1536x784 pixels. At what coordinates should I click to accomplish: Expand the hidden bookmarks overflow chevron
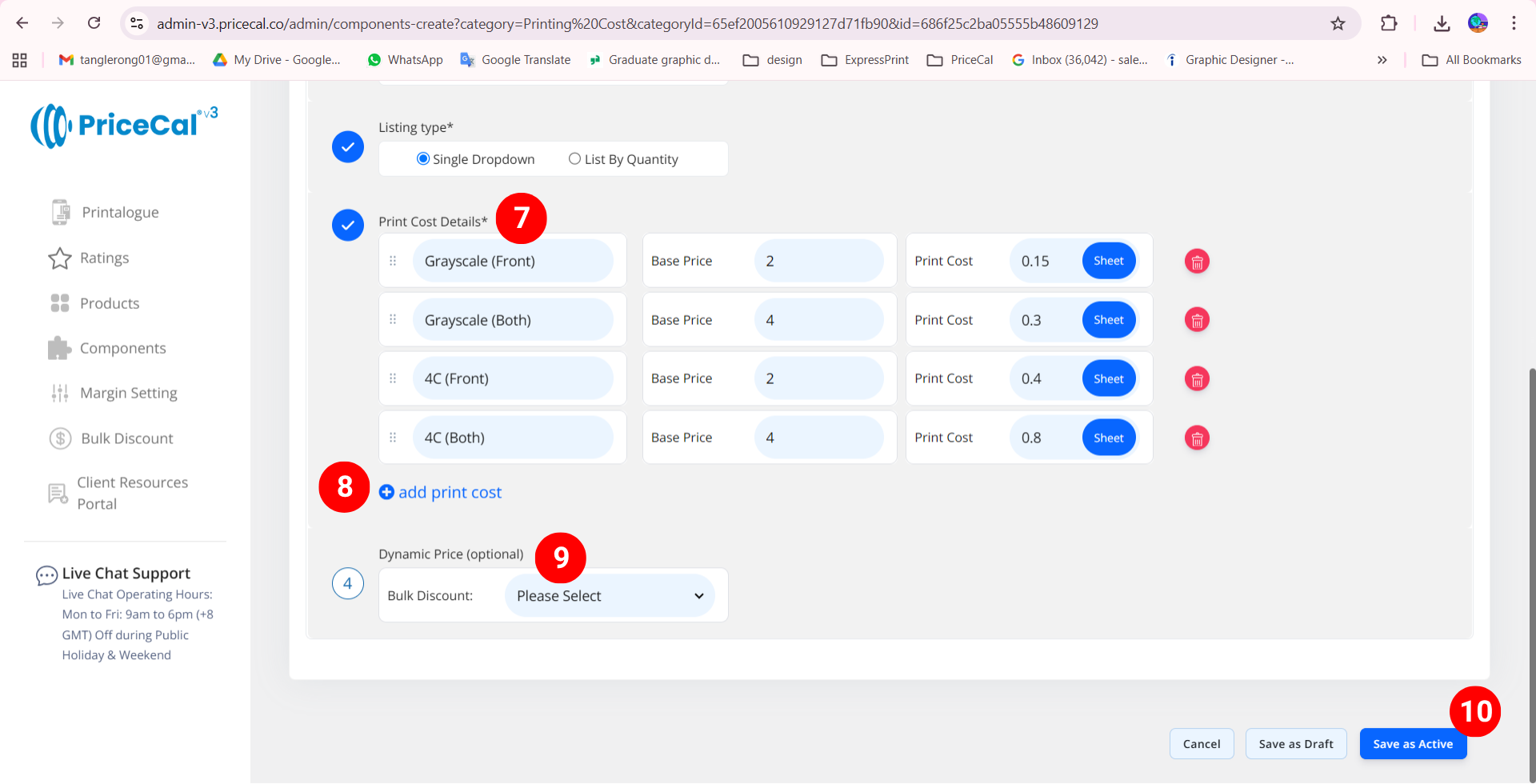point(1382,60)
